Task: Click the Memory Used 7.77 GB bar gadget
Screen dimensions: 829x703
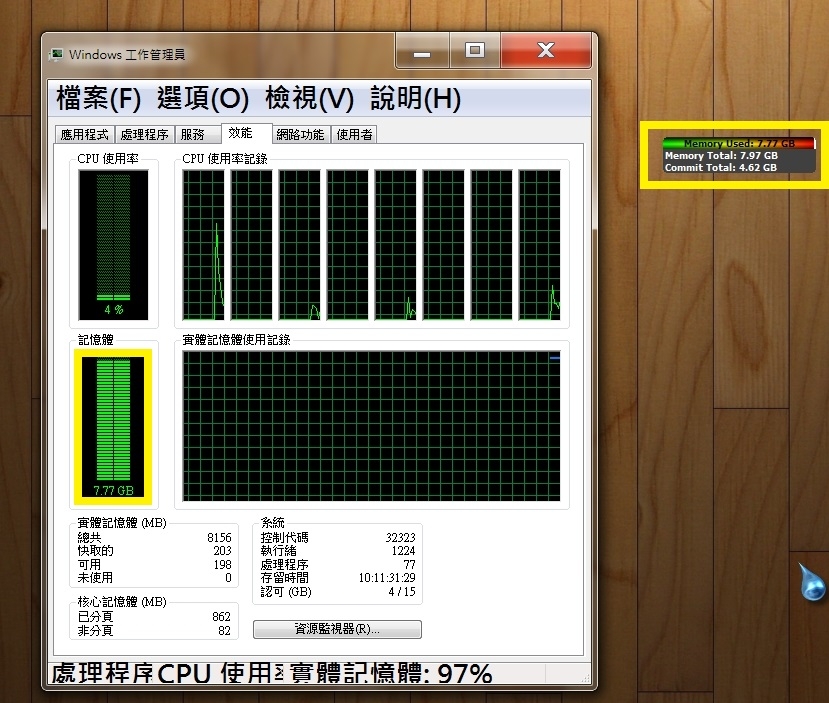Action: click(x=739, y=143)
